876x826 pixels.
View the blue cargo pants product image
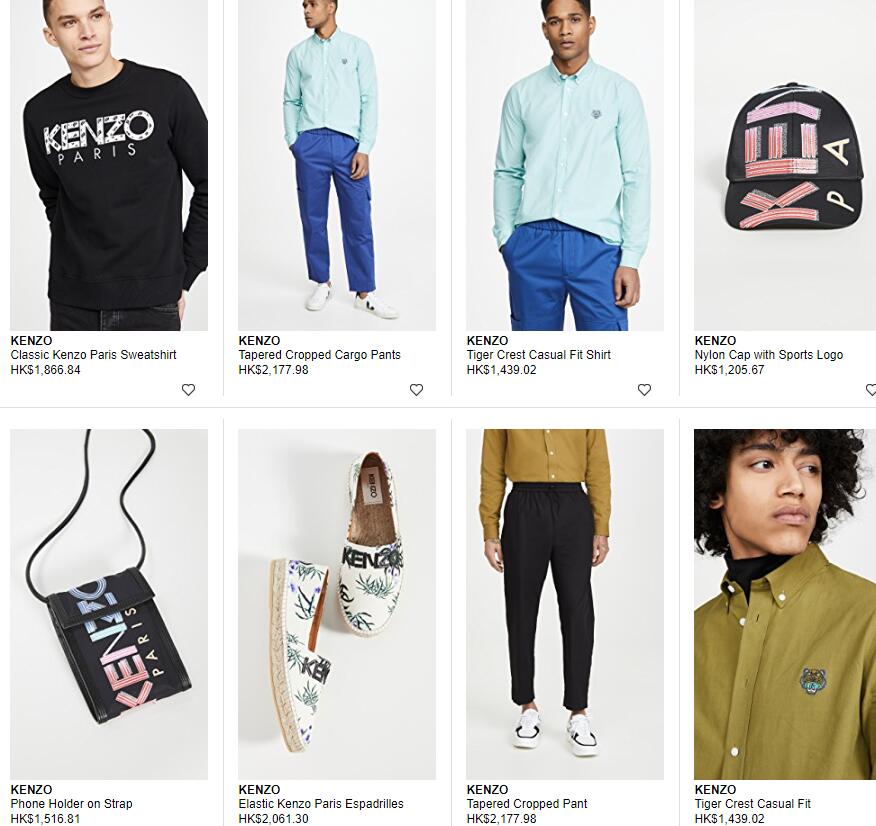click(x=337, y=165)
